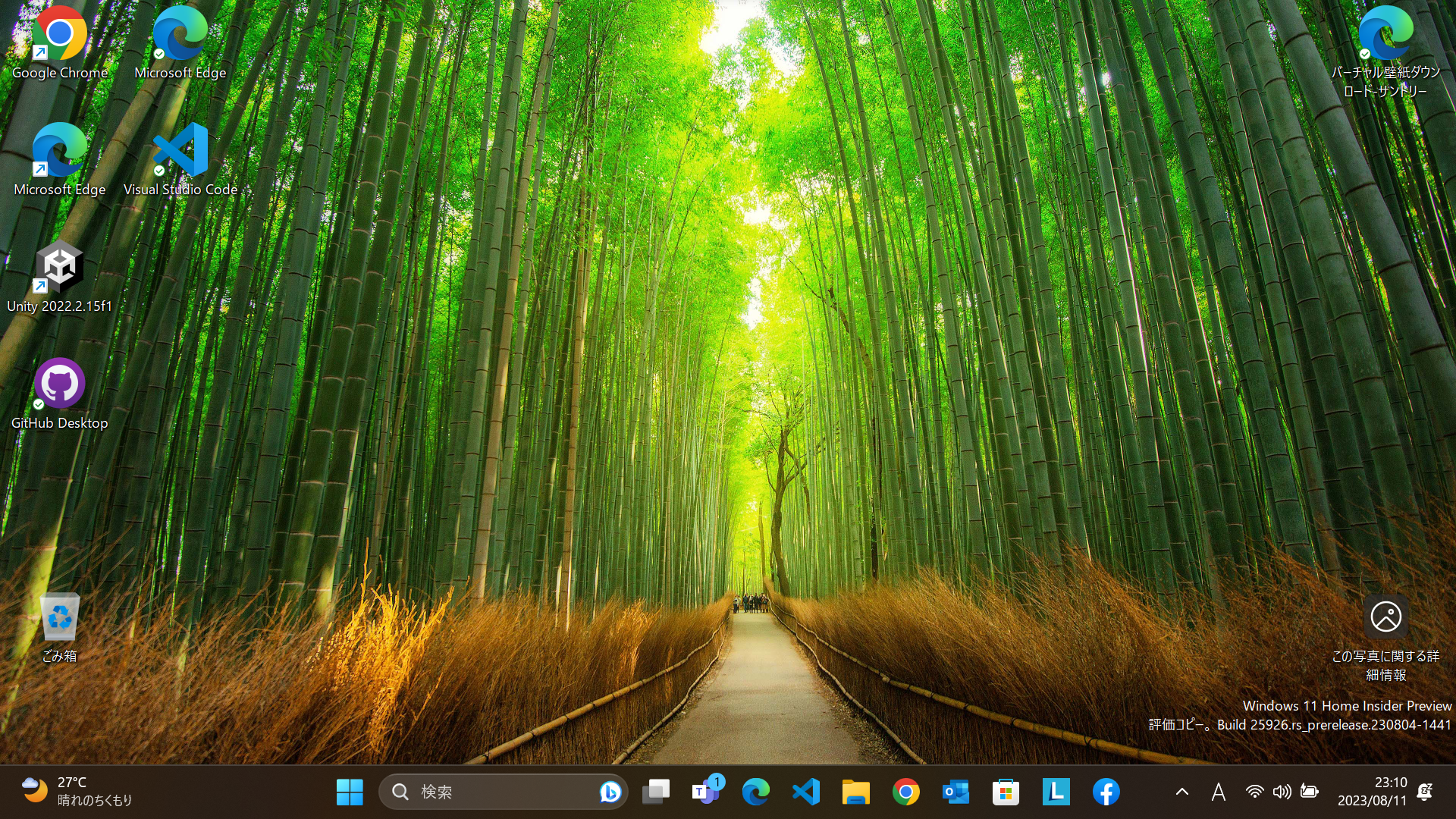Open File Explorer from the taskbar
Viewport: 1456px width, 819px height.
click(x=856, y=792)
